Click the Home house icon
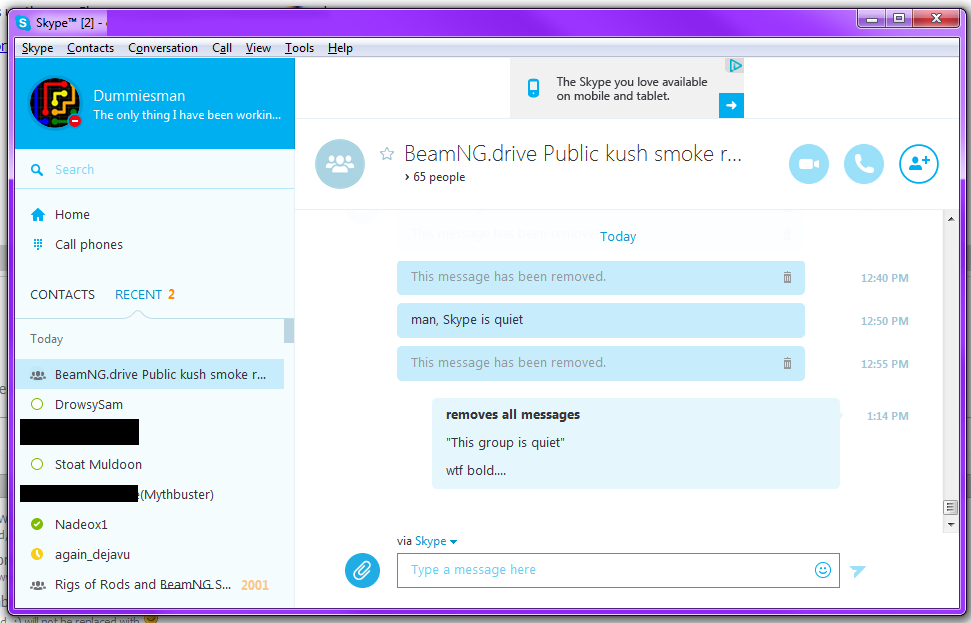971x623 pixels. [38, 214]
